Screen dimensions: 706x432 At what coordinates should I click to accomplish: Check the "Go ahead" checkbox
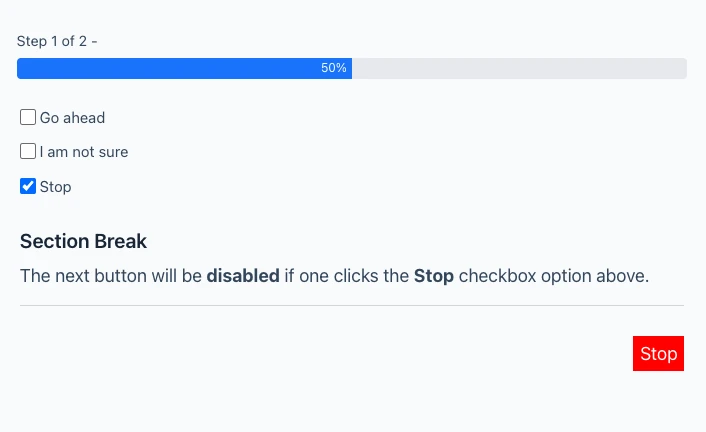coord(28,117)
